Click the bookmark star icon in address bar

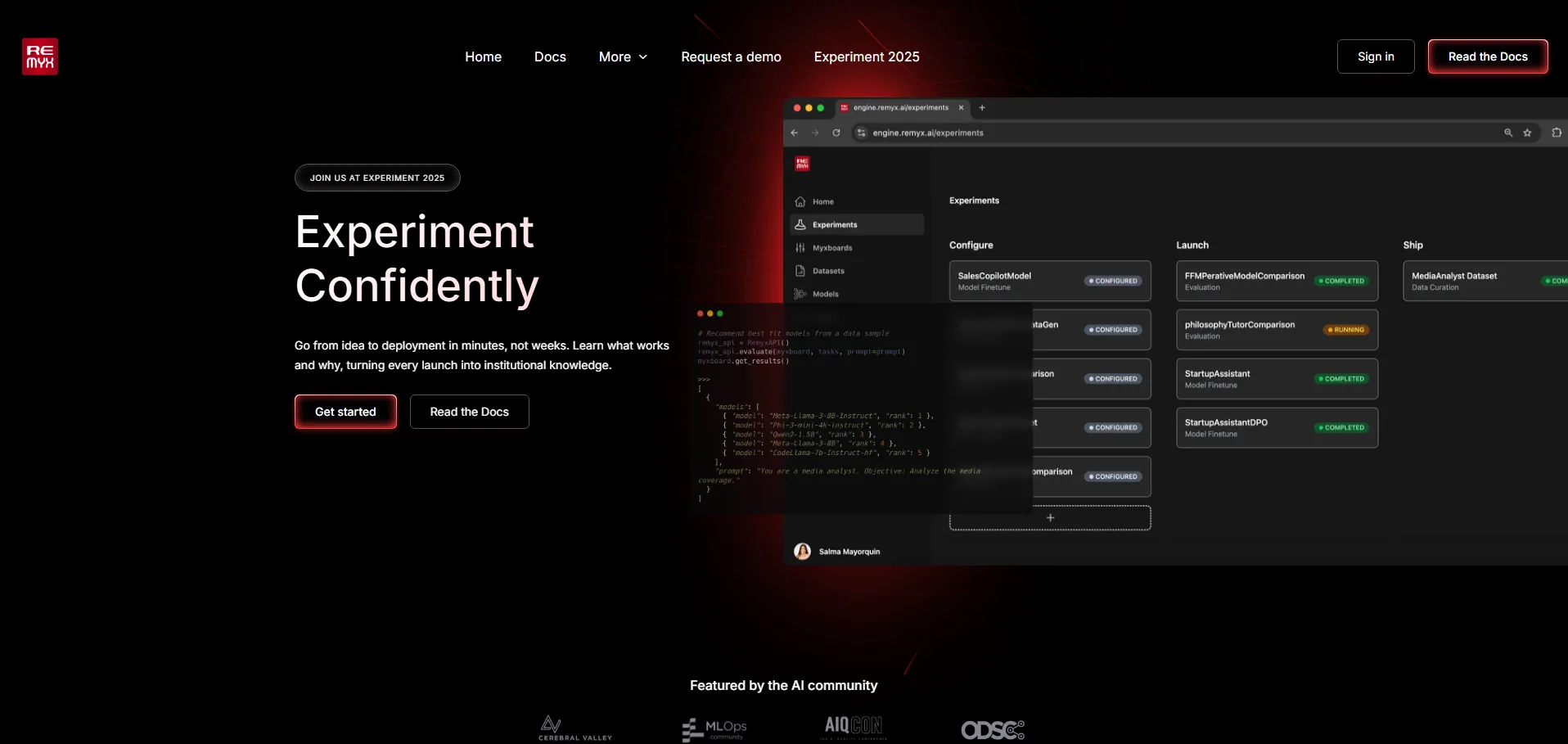click(x=1527, y=133)
